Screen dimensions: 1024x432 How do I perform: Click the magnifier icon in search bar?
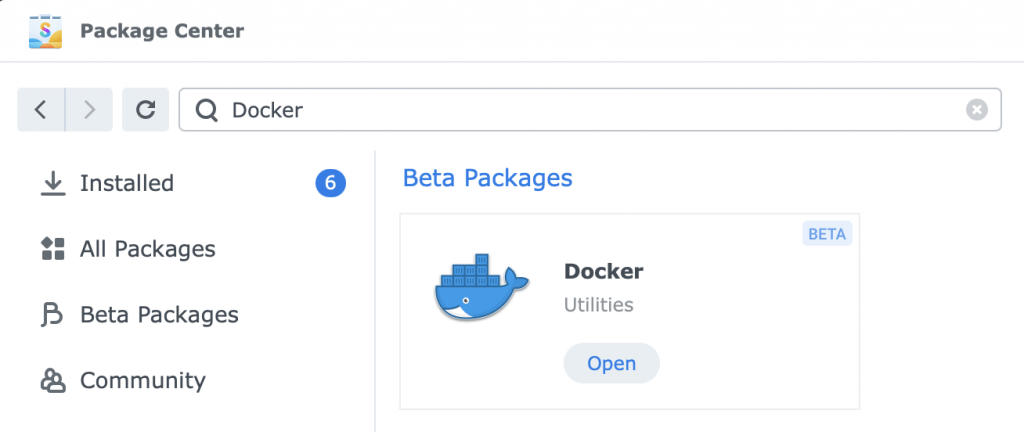coord(207,110)
